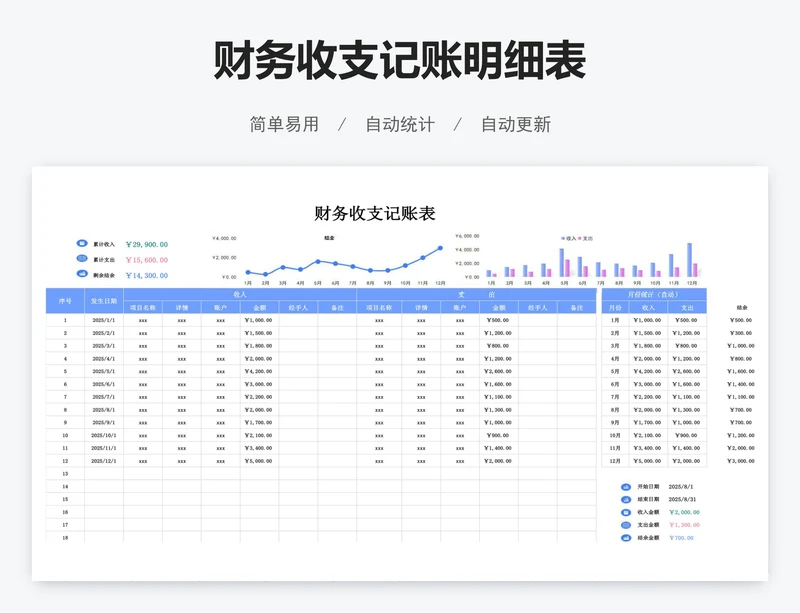The height and width of the screenshot is (613, 800).
Task: Click the 月份统计（自动） header
Action: 654,295
